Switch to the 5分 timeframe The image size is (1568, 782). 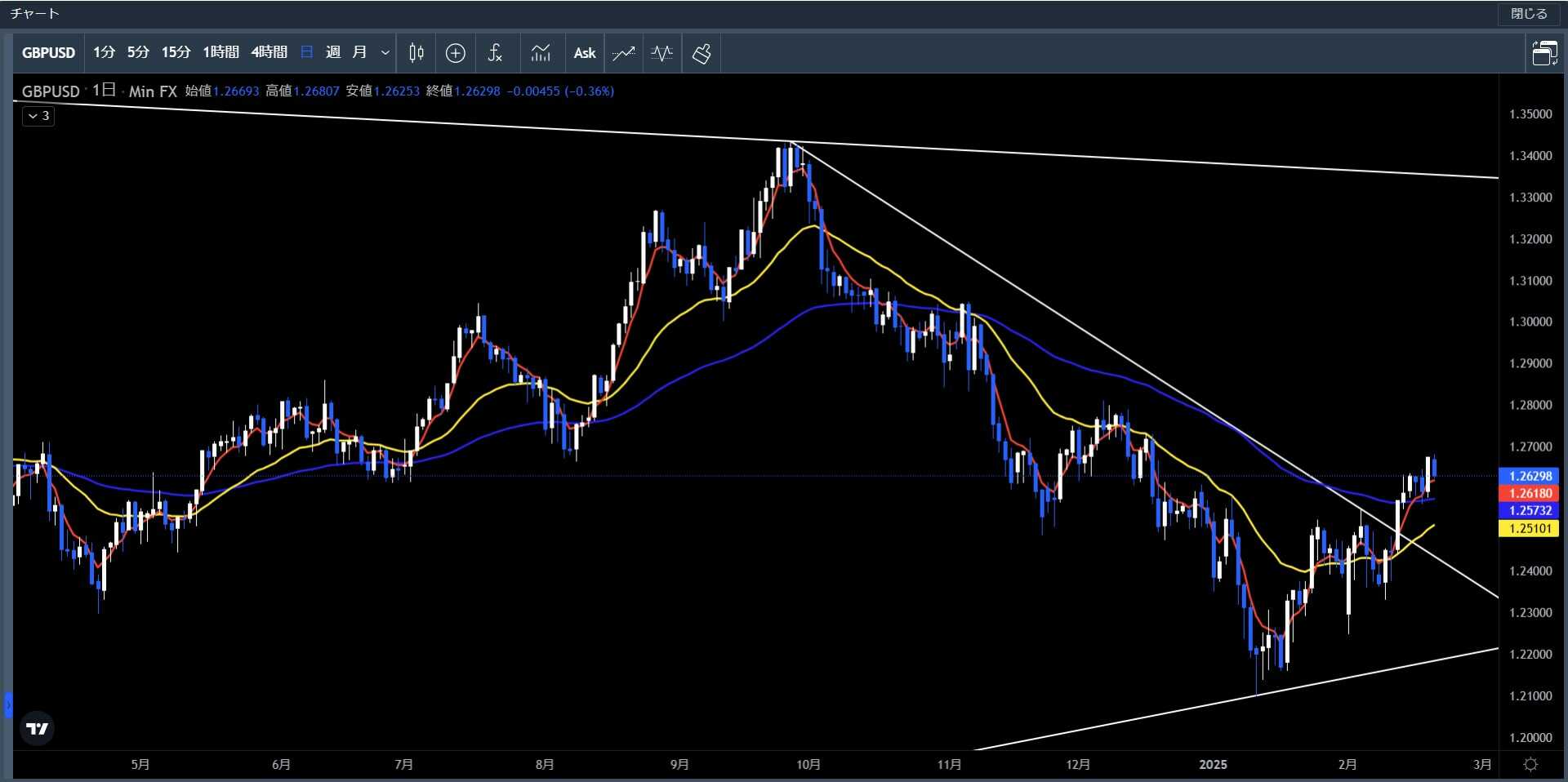click(x=138, y=53)
